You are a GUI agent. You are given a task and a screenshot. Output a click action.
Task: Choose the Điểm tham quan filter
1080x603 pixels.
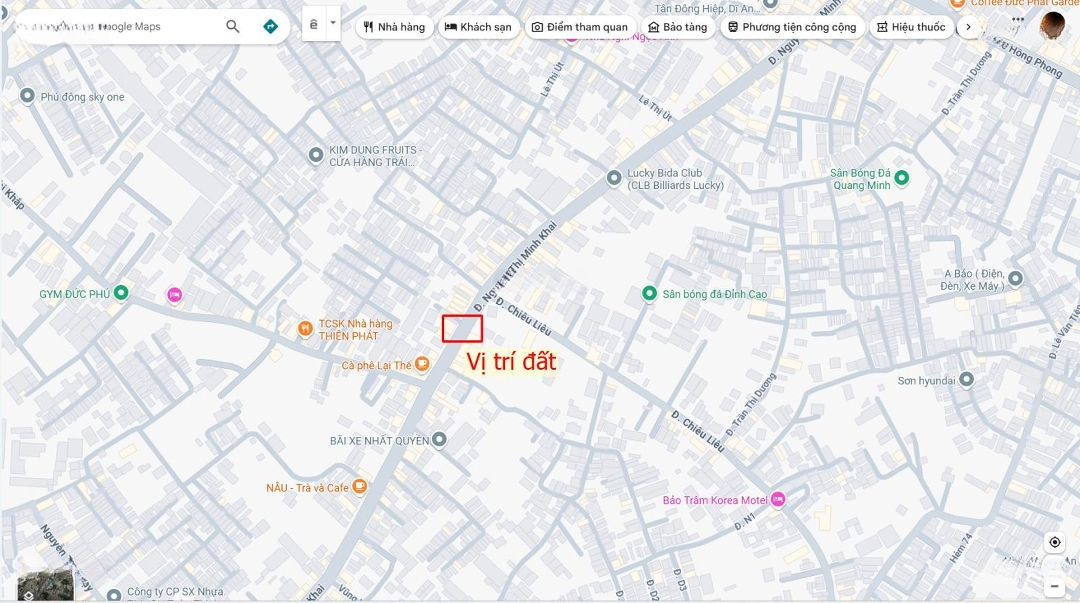(580, 27)
